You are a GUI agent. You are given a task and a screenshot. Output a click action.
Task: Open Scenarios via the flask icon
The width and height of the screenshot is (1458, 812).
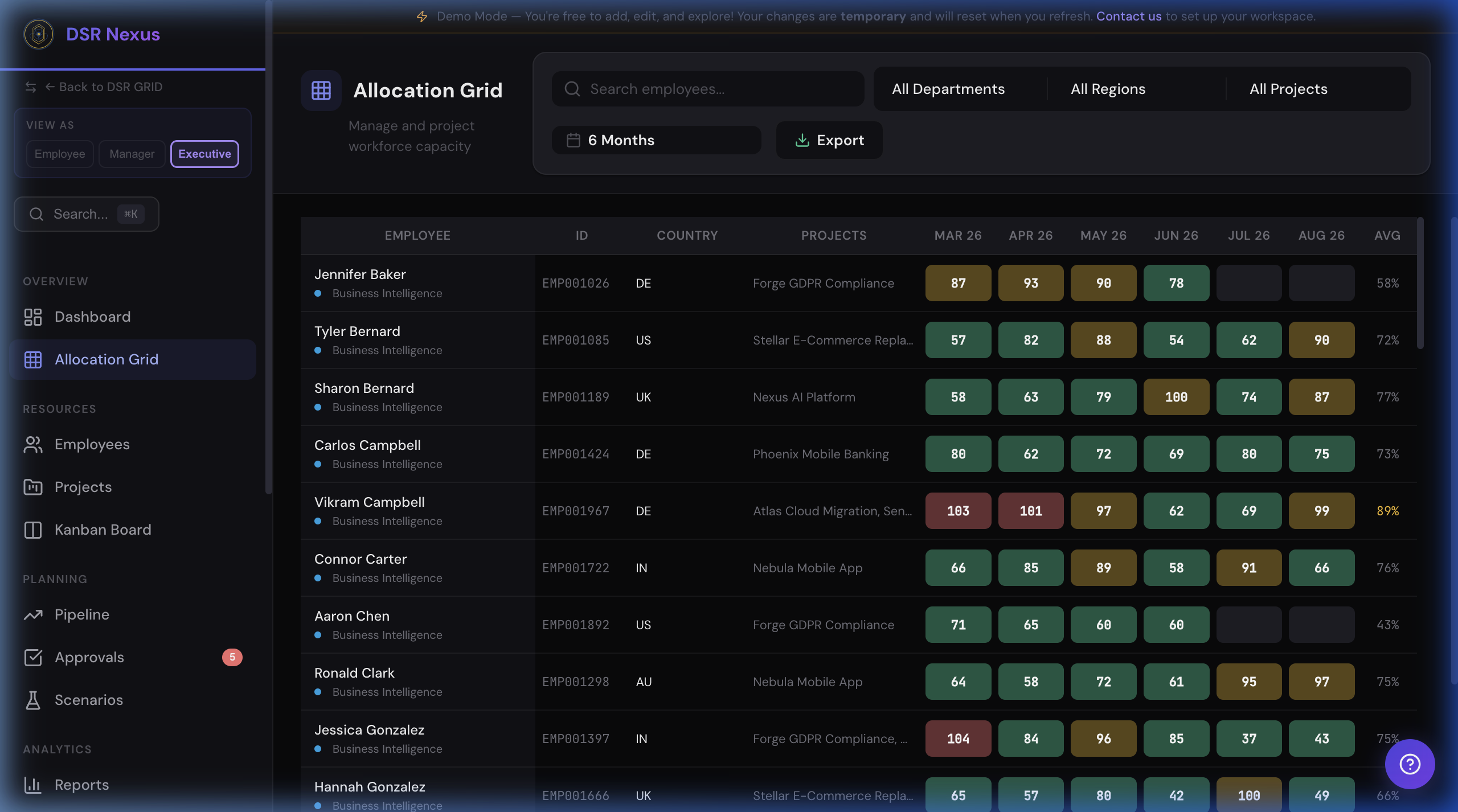pos(32,700)
